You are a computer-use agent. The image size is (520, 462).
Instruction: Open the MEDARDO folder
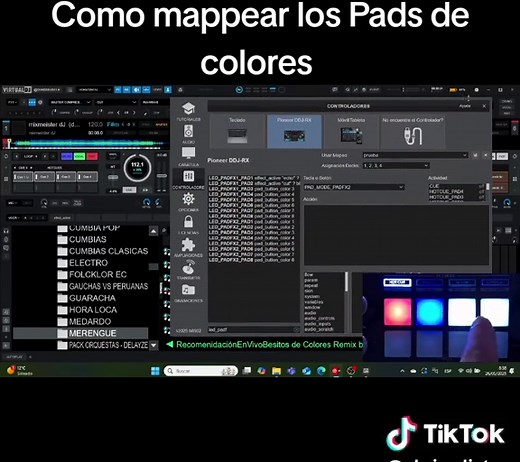[84, 322]
